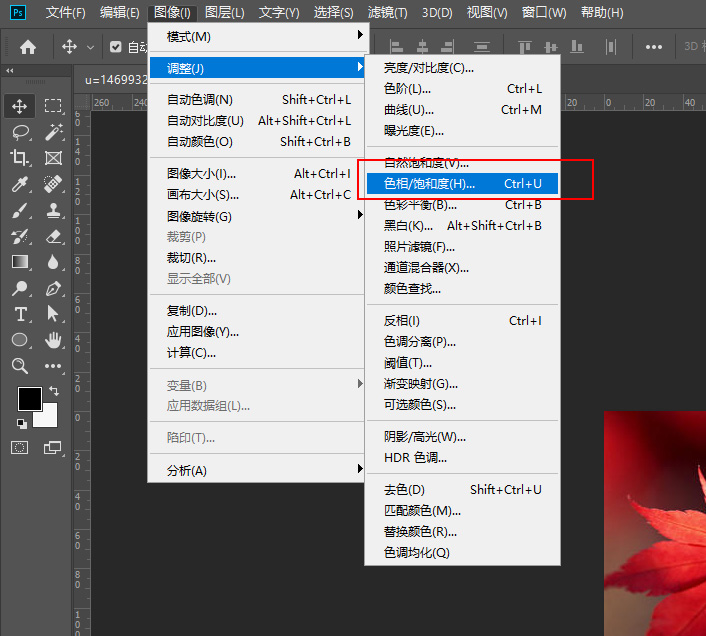Expand the 调整(J) submenu
Screen dimensions: 706x636
(257, 68)
